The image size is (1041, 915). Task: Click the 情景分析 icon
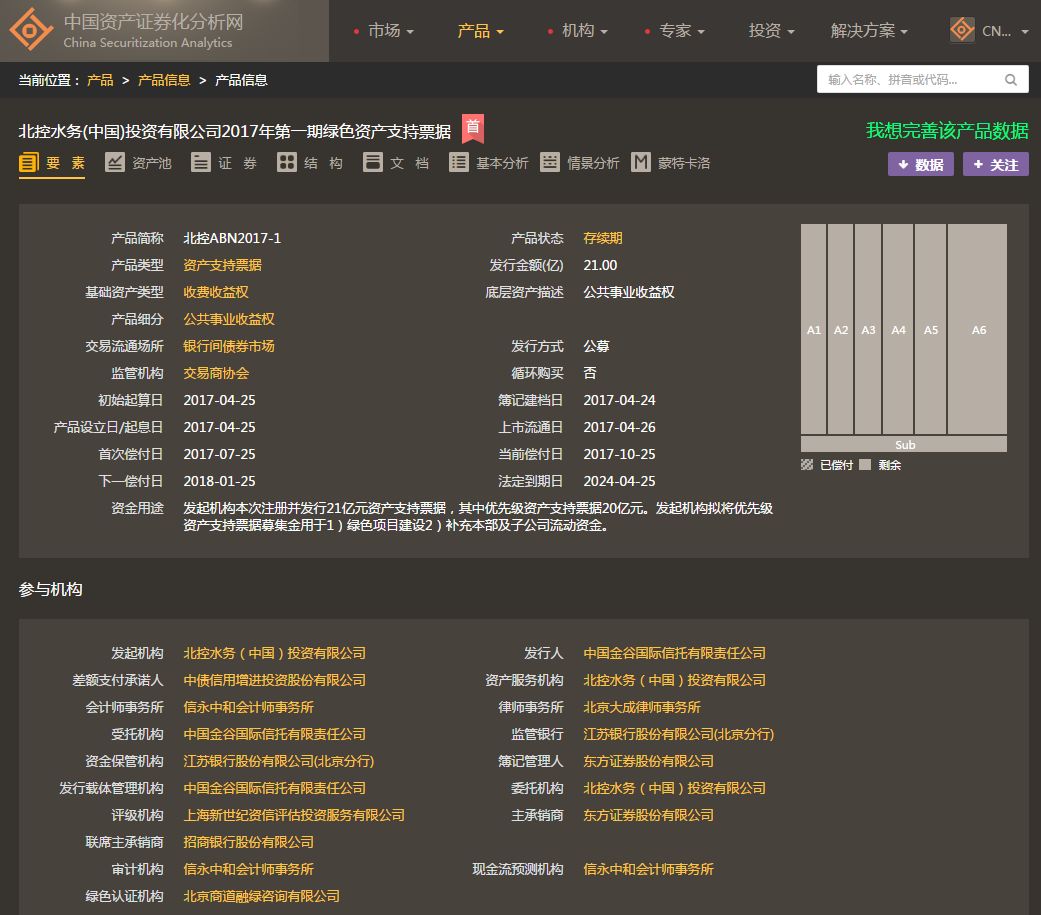point(550,163)
